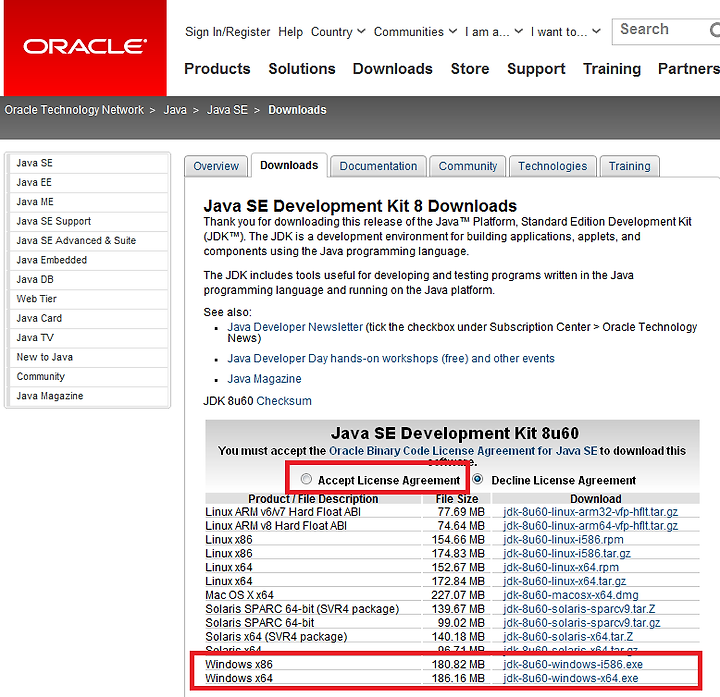Switch to the Overview tab
Image resolution: width=720 pixels, height=697 pixels.
pyautogui.click(x=216, y=166)
